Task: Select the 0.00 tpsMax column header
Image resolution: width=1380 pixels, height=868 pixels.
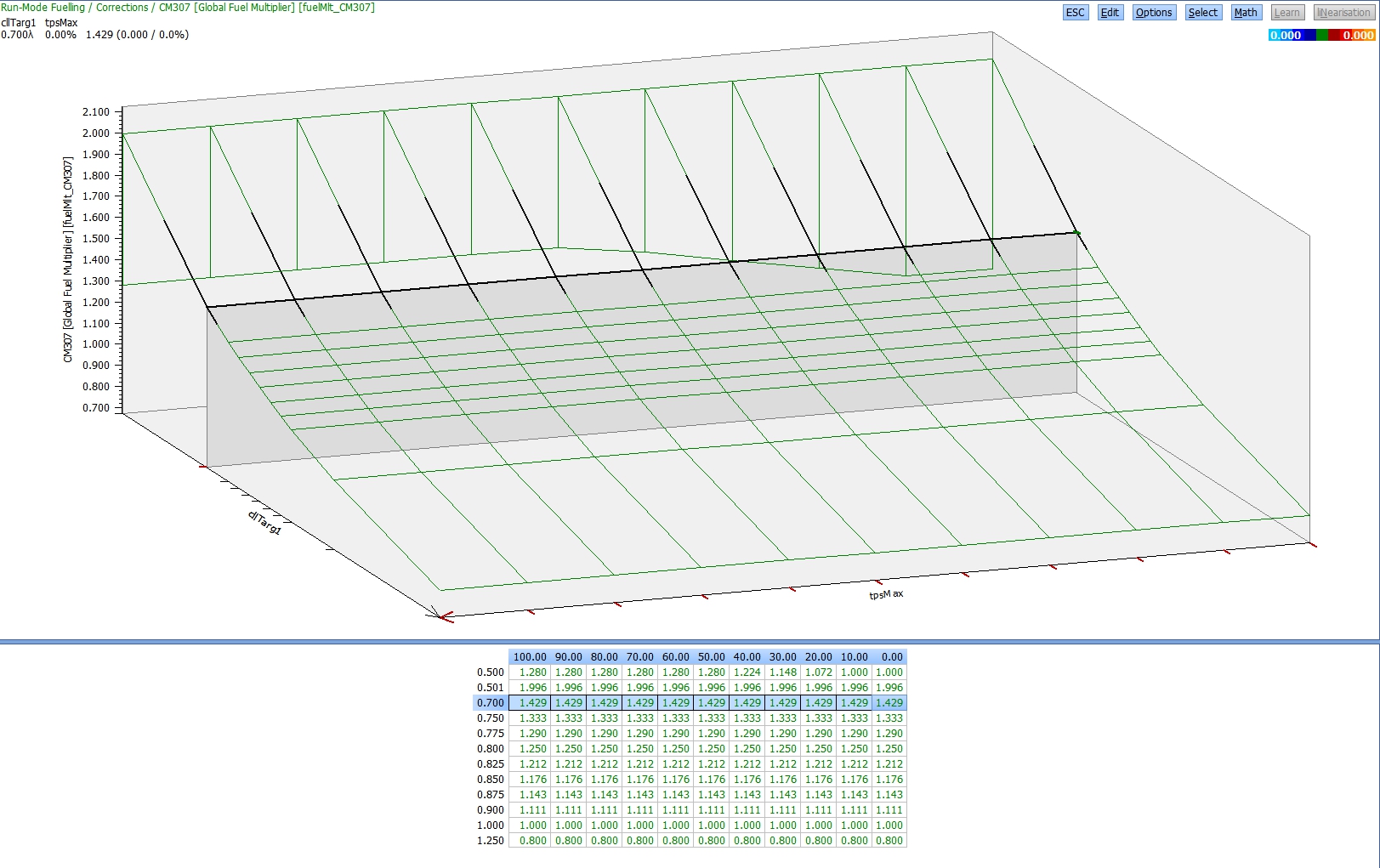Action: pos(891,657)
